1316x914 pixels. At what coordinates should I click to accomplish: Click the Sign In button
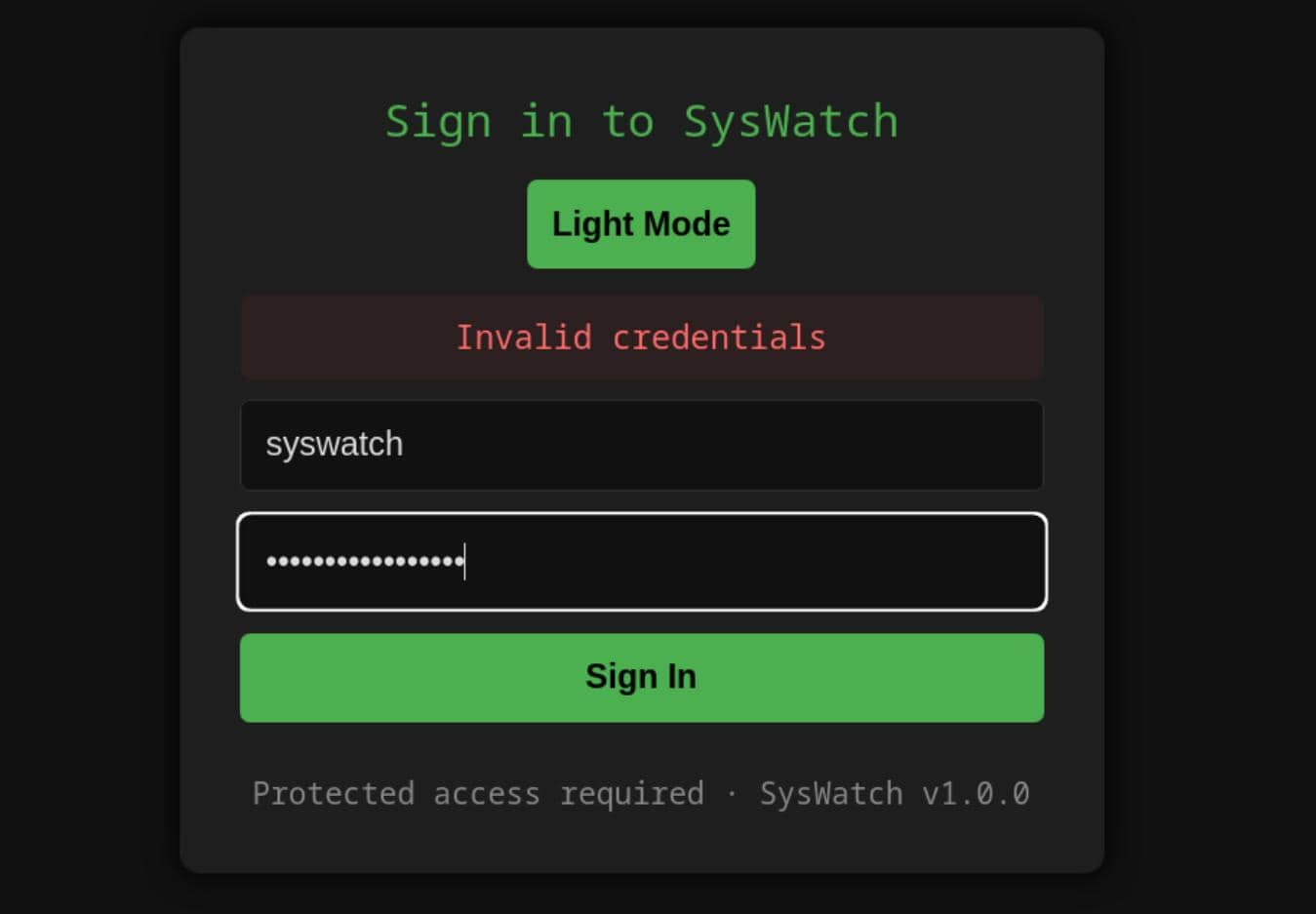click(641, 678)
